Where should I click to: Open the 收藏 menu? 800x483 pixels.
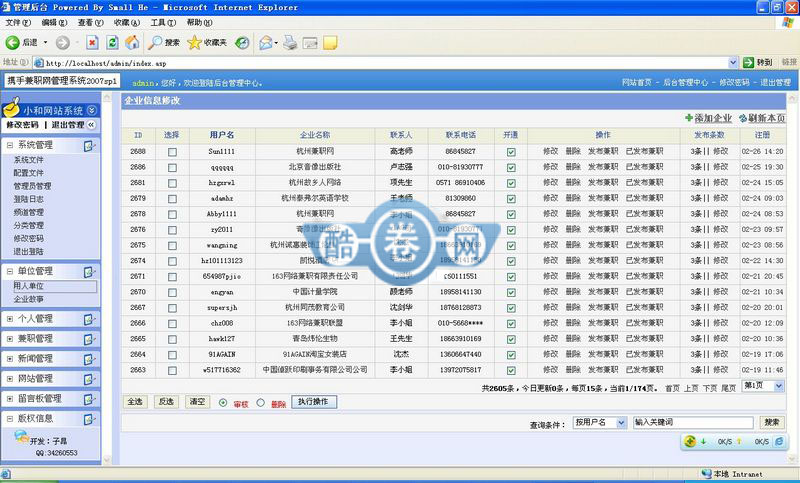(x=127, y=22)
